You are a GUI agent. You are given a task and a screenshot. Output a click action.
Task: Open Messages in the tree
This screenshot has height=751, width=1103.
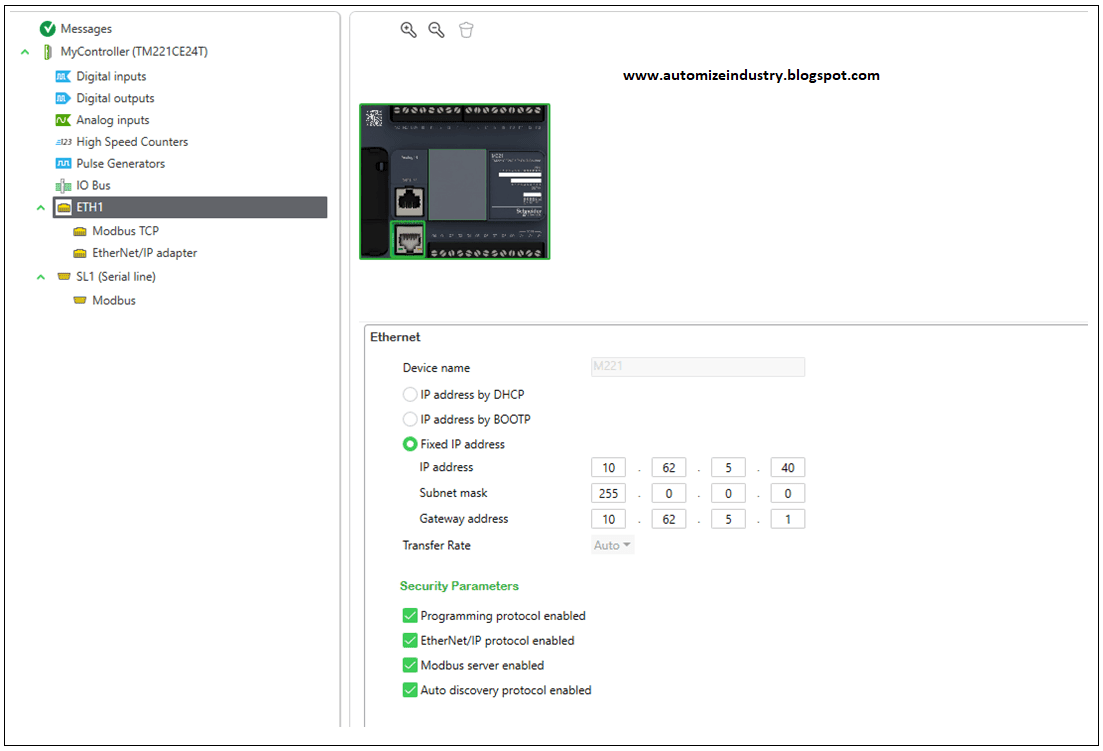tap(86, 29)
